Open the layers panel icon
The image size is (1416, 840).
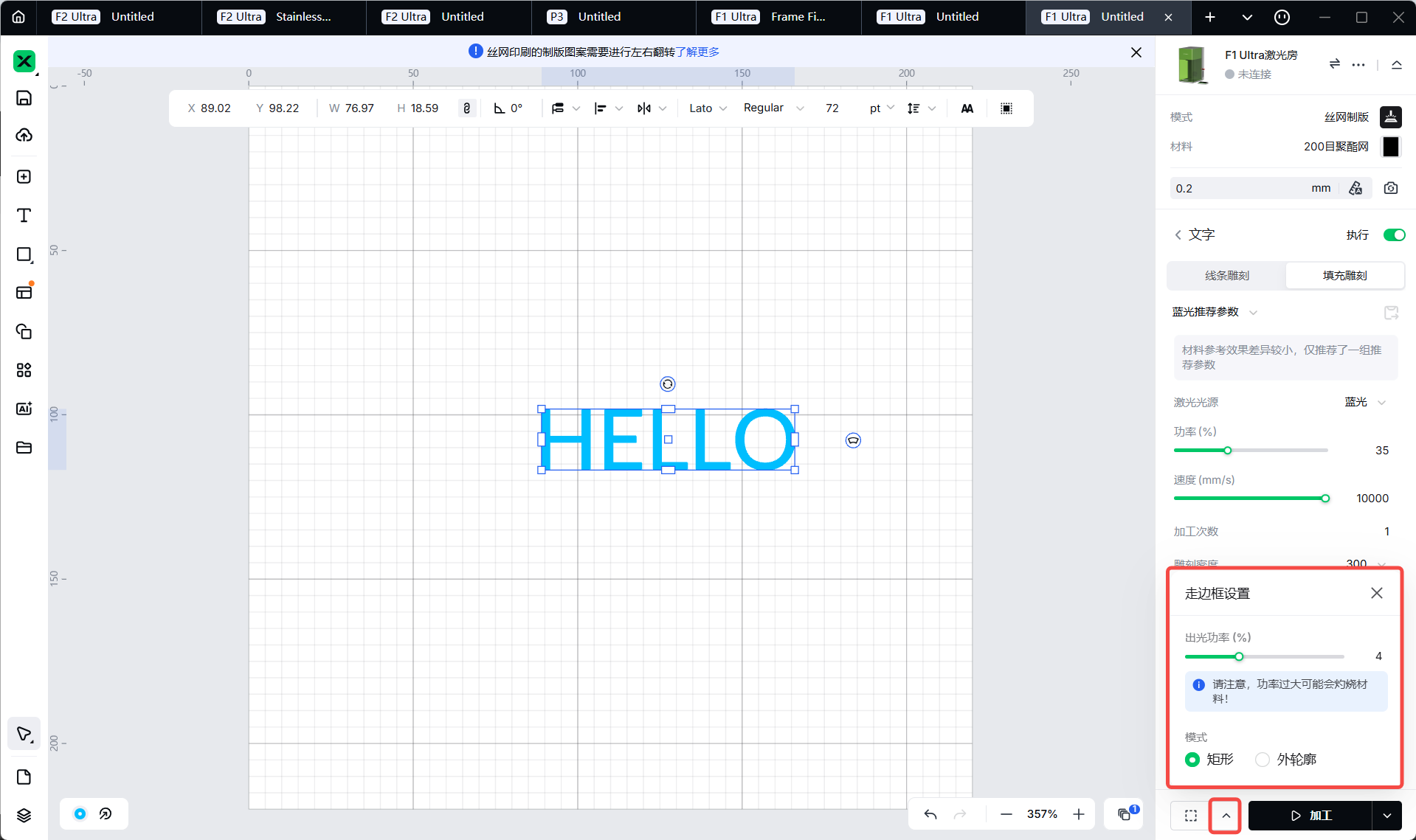pyautogui.click(x=24, y=815)
